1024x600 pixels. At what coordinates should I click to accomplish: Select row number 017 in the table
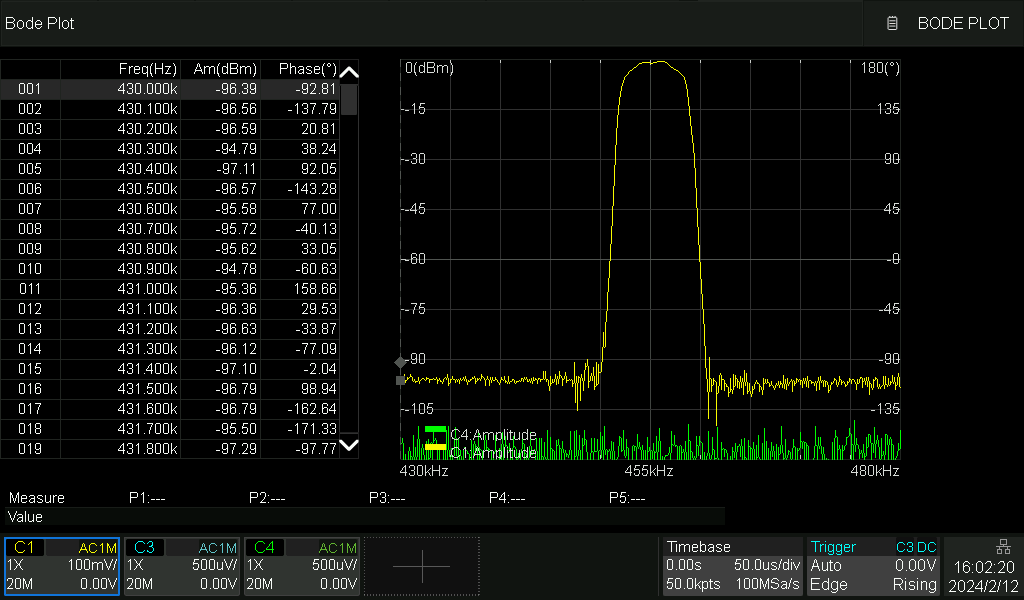pos(30,409)
